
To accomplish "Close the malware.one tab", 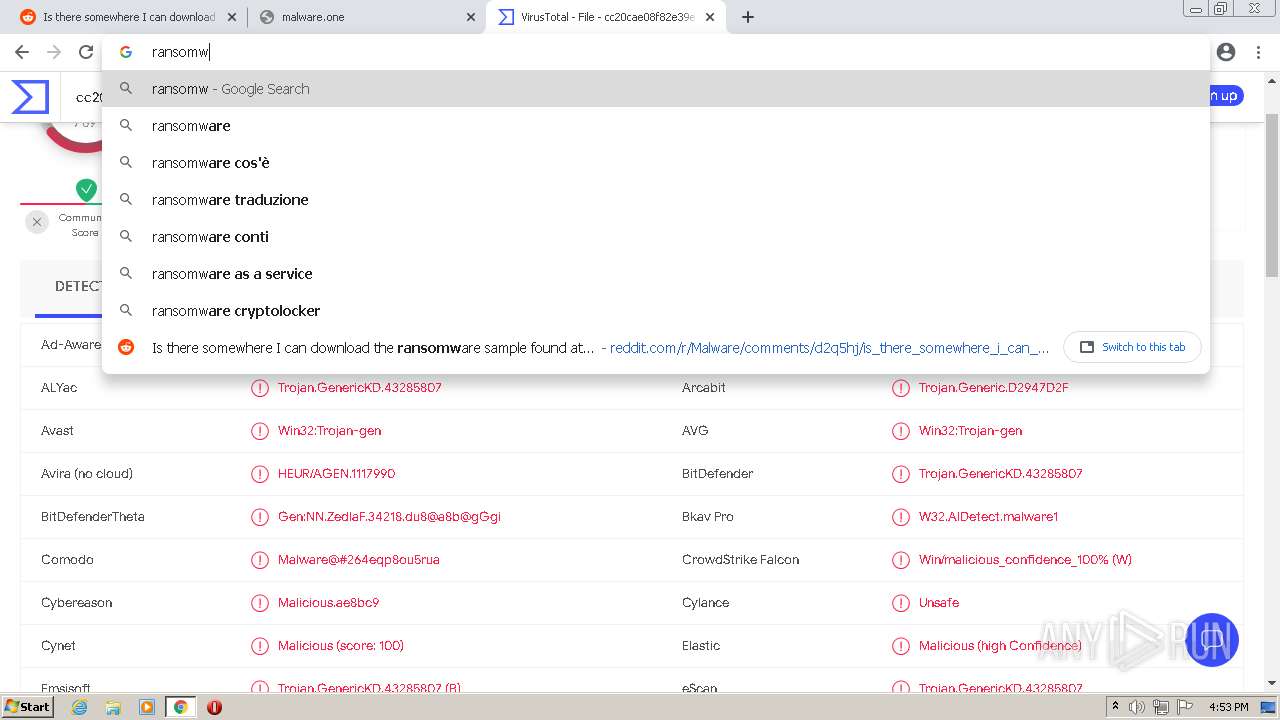I will (x=471, y=17).
